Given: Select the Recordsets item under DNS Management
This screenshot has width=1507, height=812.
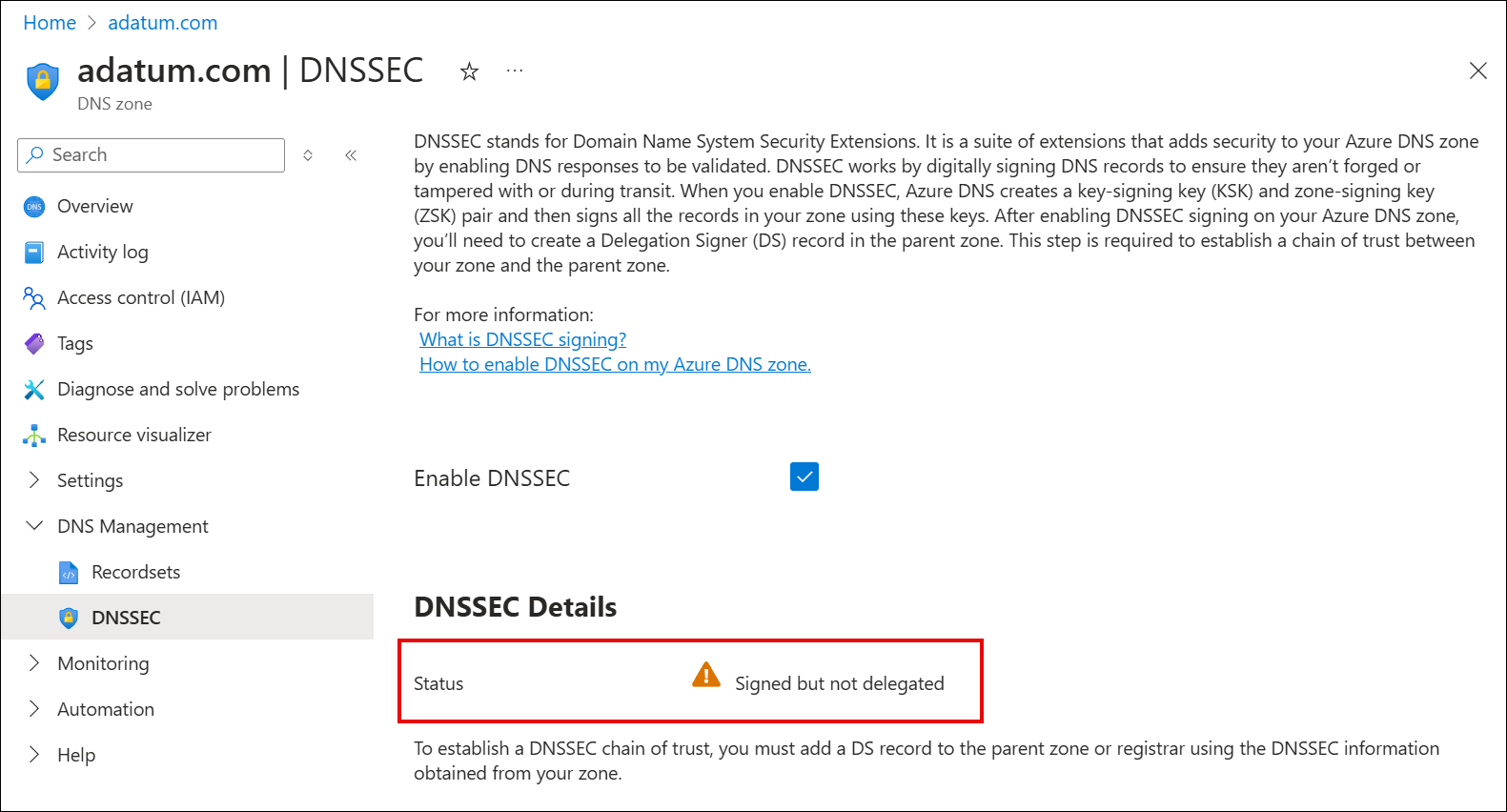Looking at the screenshot, I should [x=135, y=572].
